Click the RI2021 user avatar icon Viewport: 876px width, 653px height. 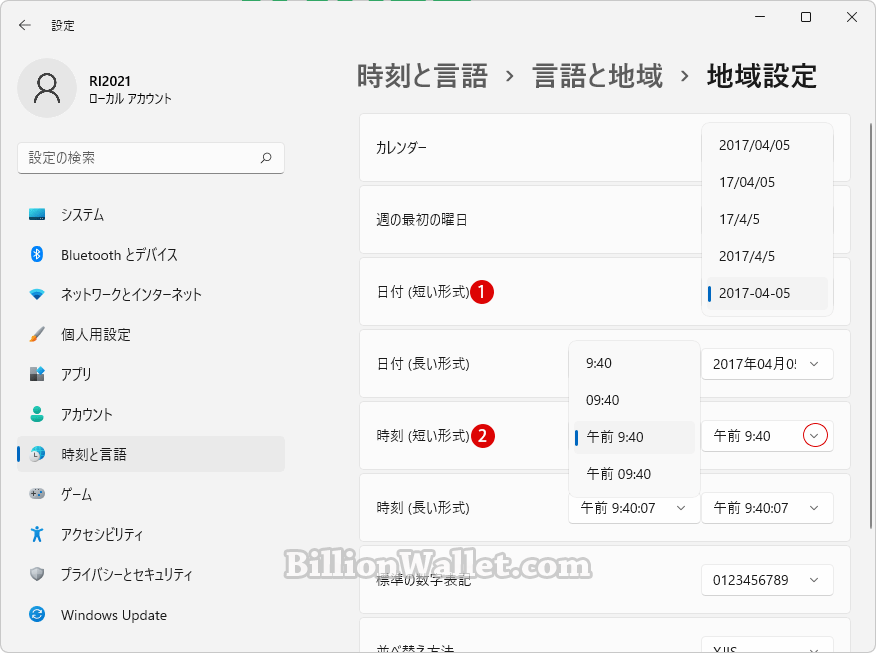coord(47,88)
